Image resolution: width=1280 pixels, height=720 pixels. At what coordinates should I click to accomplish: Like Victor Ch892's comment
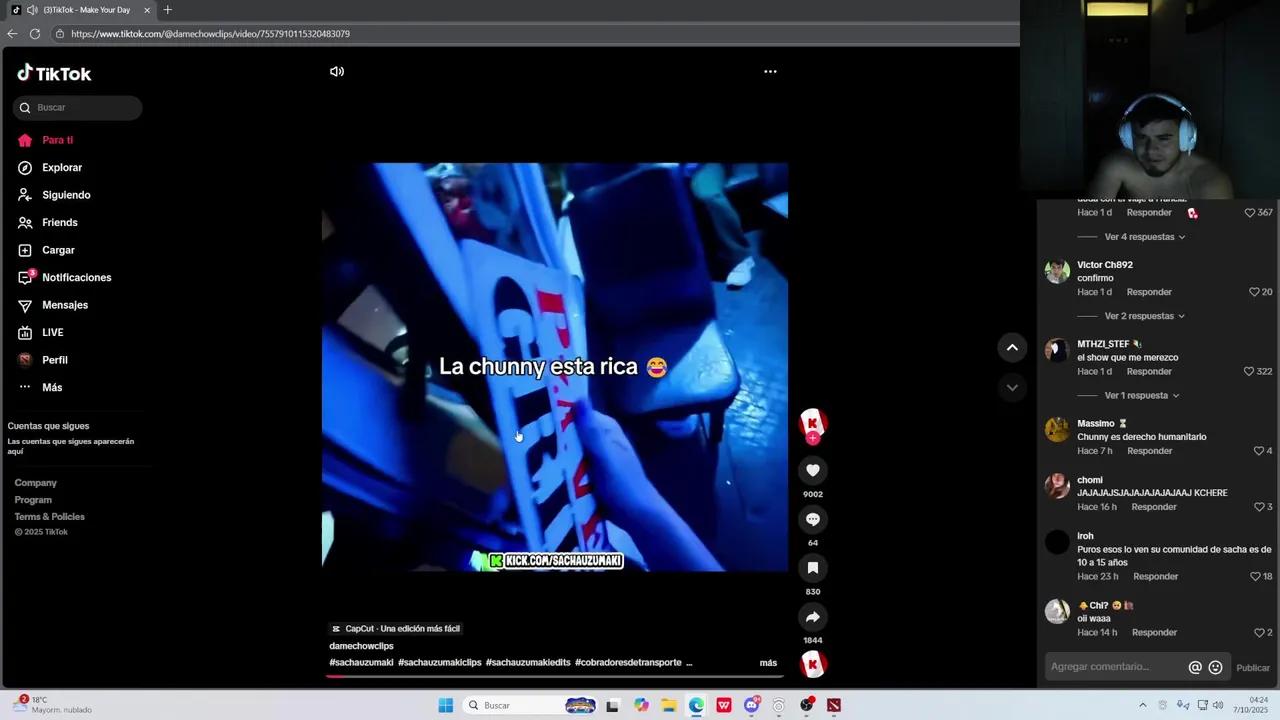coord(1254,292)
